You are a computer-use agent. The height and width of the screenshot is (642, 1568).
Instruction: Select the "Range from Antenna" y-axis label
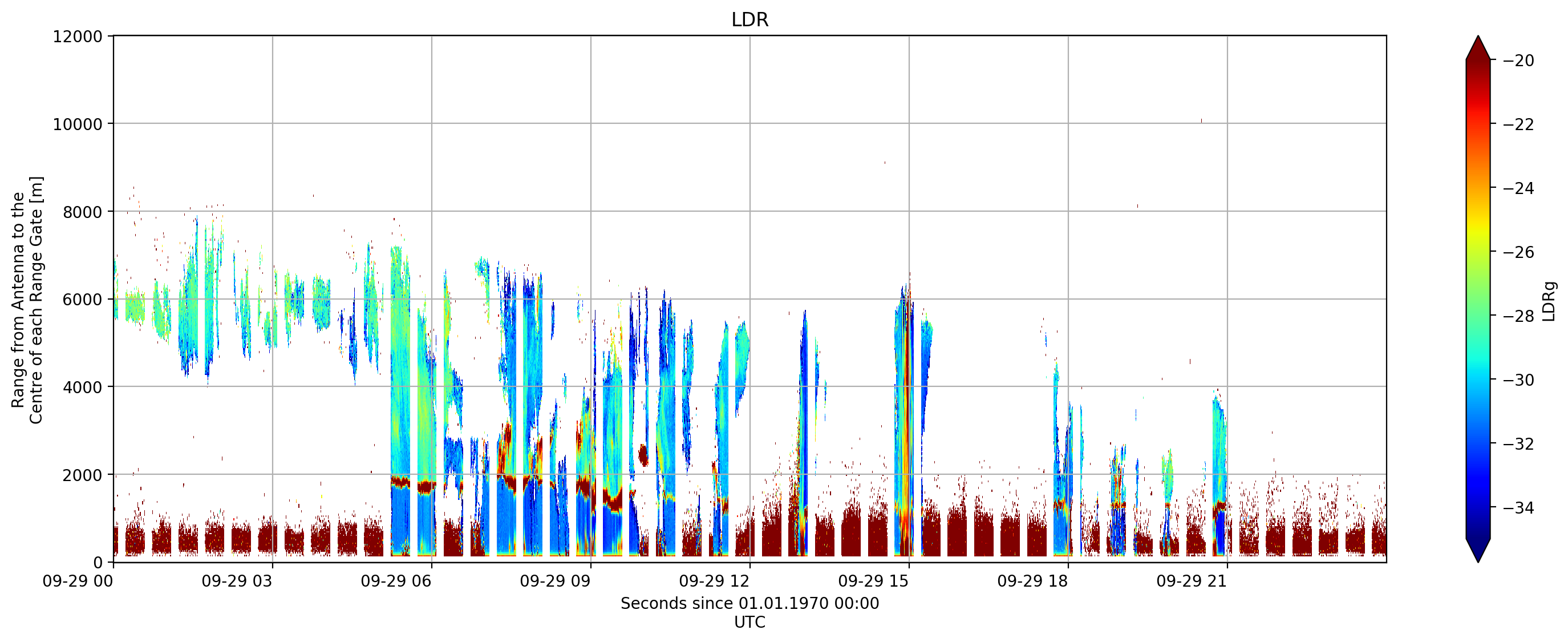click(x=27, y=300)
